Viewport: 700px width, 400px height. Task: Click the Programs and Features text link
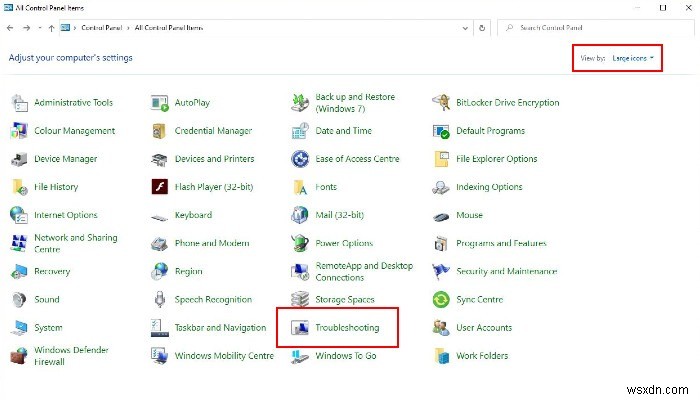pyautogui.click(x=501, y=243)
